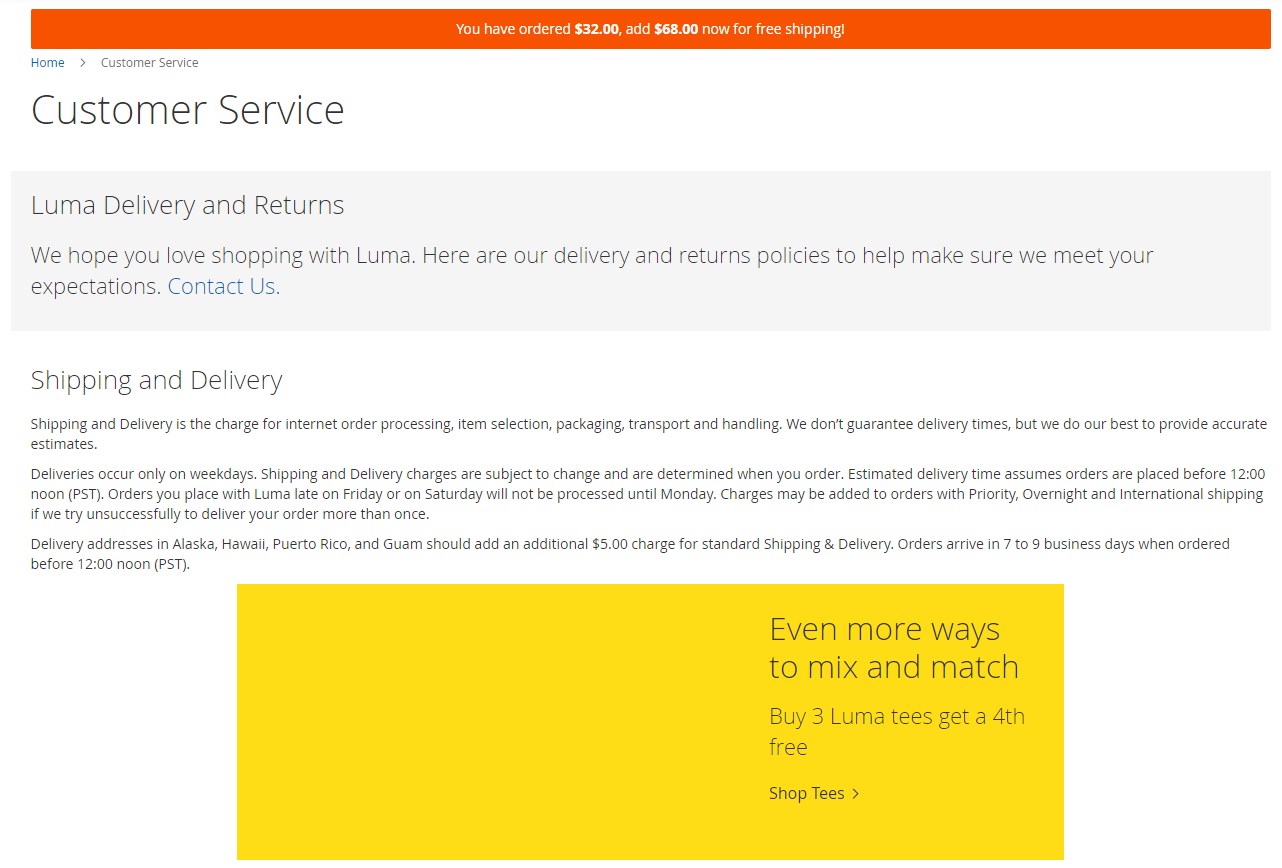
Task: Click the paragraph defining Shipping and Delivery charge
Action: tap(640, 433)
